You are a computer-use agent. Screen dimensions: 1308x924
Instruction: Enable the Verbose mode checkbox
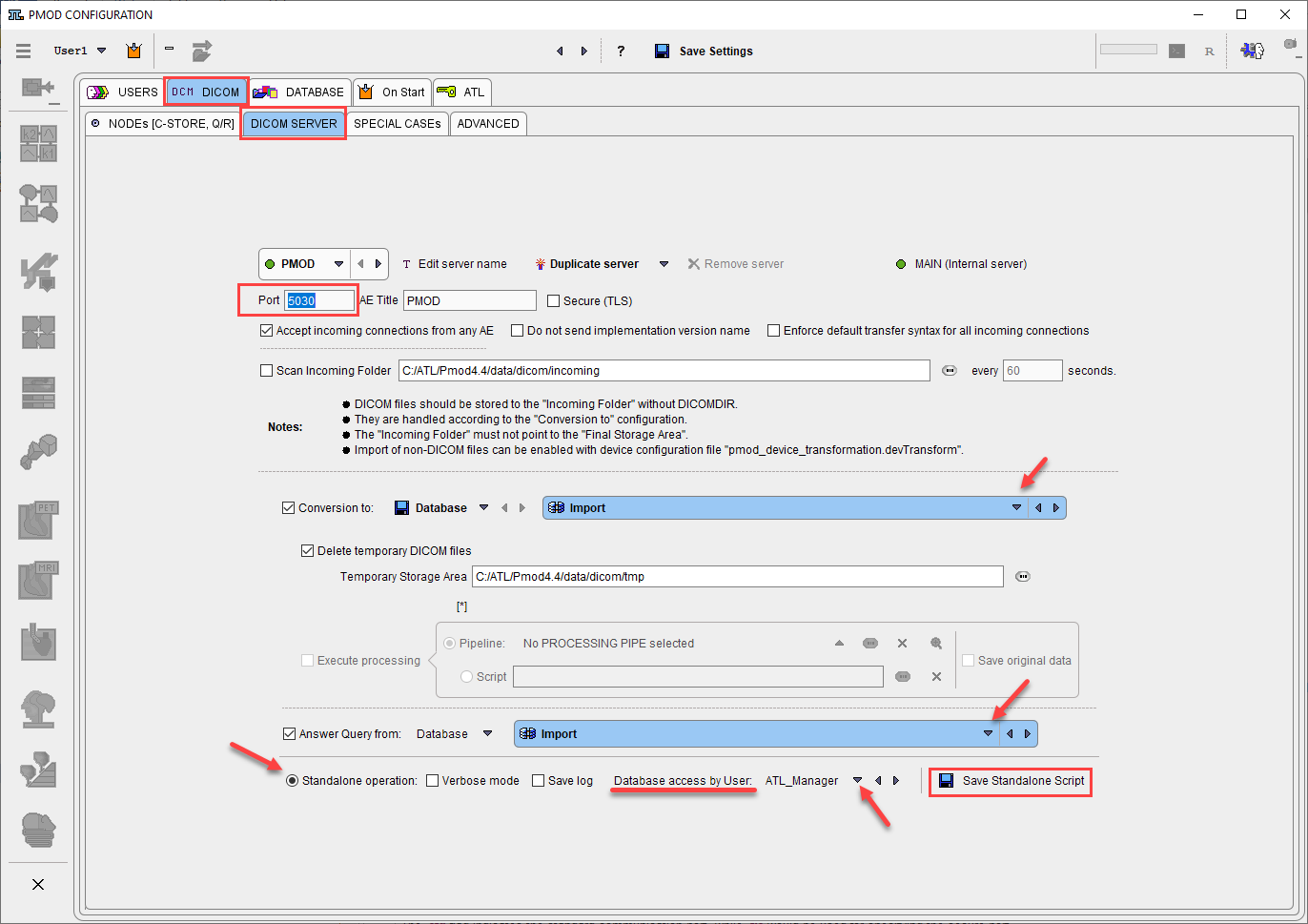pyautogui.click(x=433, y=781)
